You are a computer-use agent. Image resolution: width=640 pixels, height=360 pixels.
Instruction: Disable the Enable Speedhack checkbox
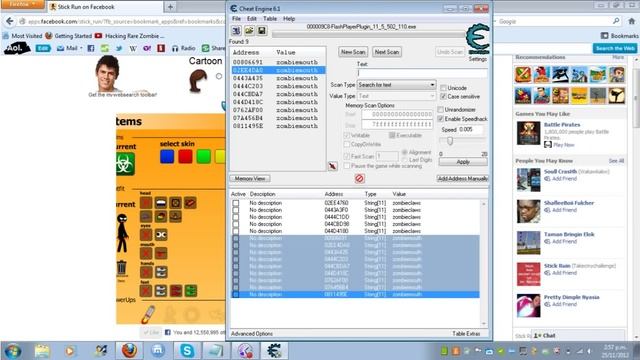tap(440, 119)
